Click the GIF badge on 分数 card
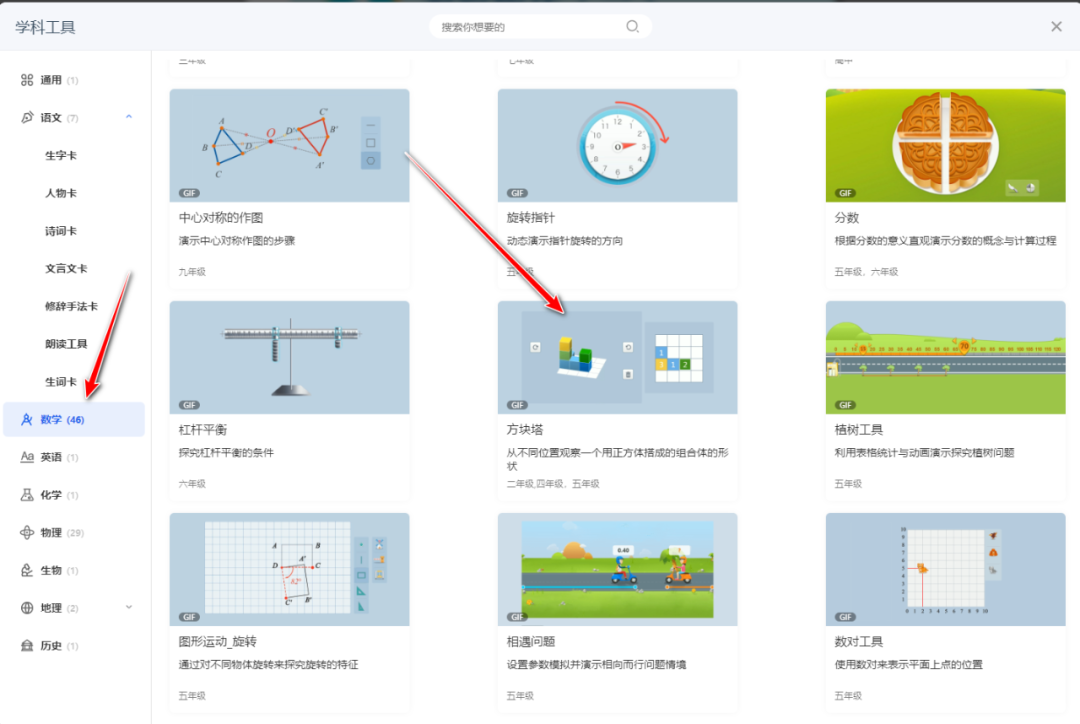The width and height of the screenshot is (1080, 724). [843, 192]
